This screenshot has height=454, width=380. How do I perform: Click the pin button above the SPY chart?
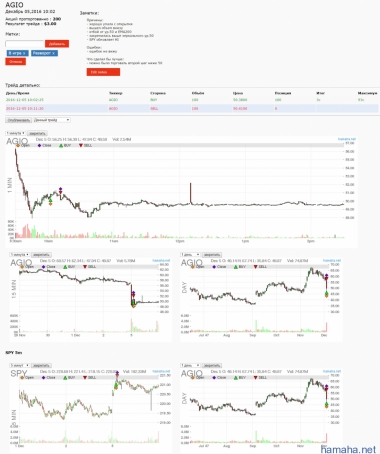coord(41,366)
